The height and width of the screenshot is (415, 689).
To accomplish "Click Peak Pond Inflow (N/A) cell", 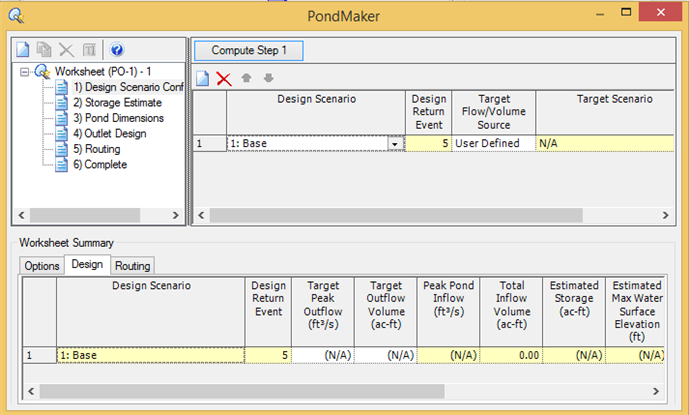I will pos(448,355).
